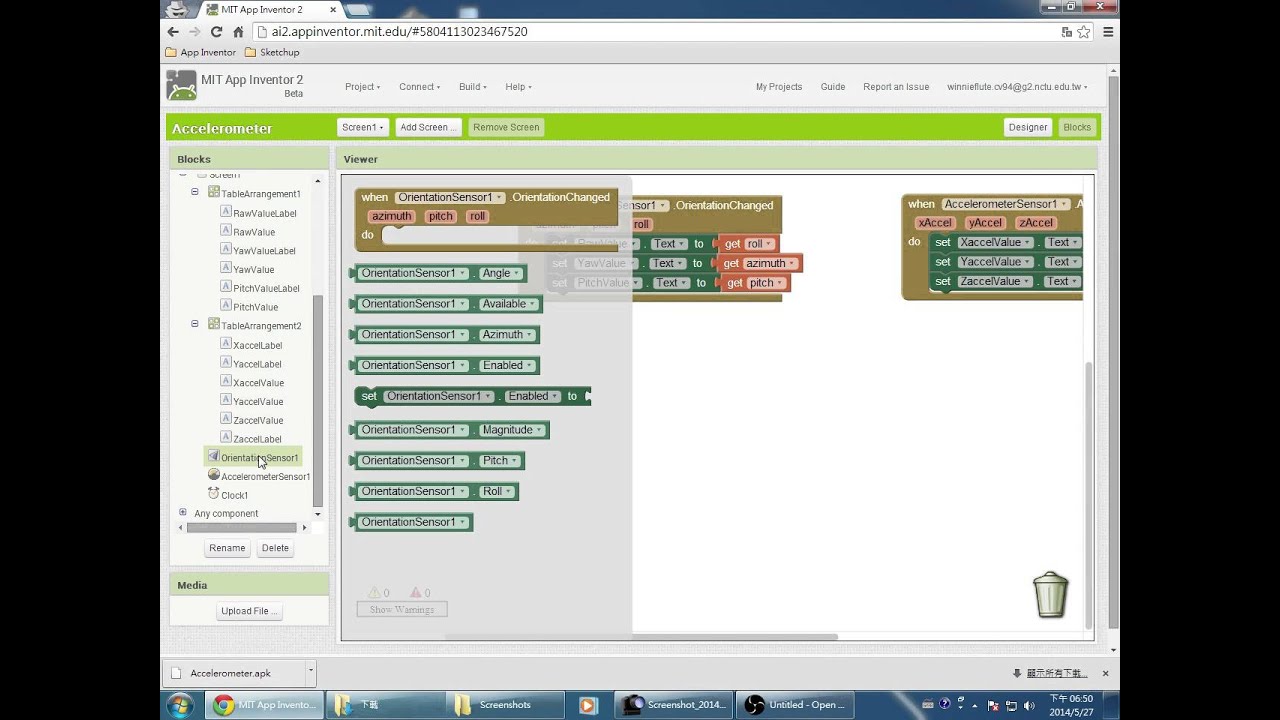Click the trash can in viewer
The image size is (1280, 720).
click(1050, 595)
